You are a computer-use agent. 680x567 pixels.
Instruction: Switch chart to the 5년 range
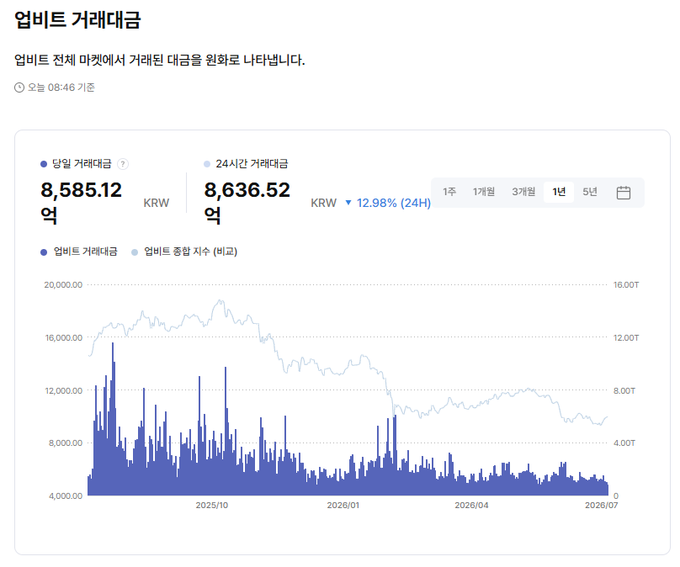tap(590, 192)
